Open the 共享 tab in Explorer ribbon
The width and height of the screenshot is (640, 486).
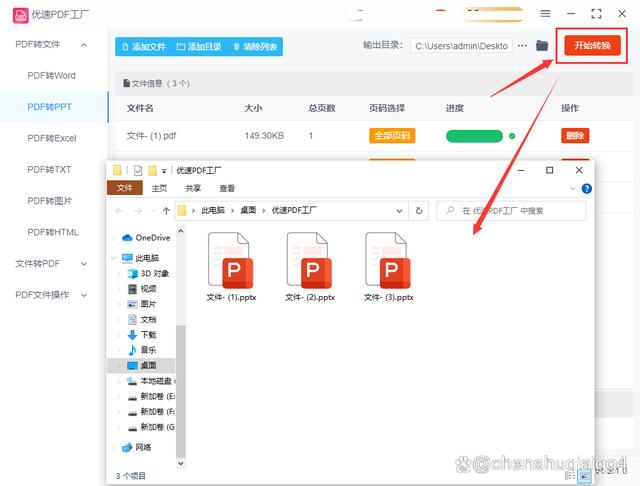(193, 188)
